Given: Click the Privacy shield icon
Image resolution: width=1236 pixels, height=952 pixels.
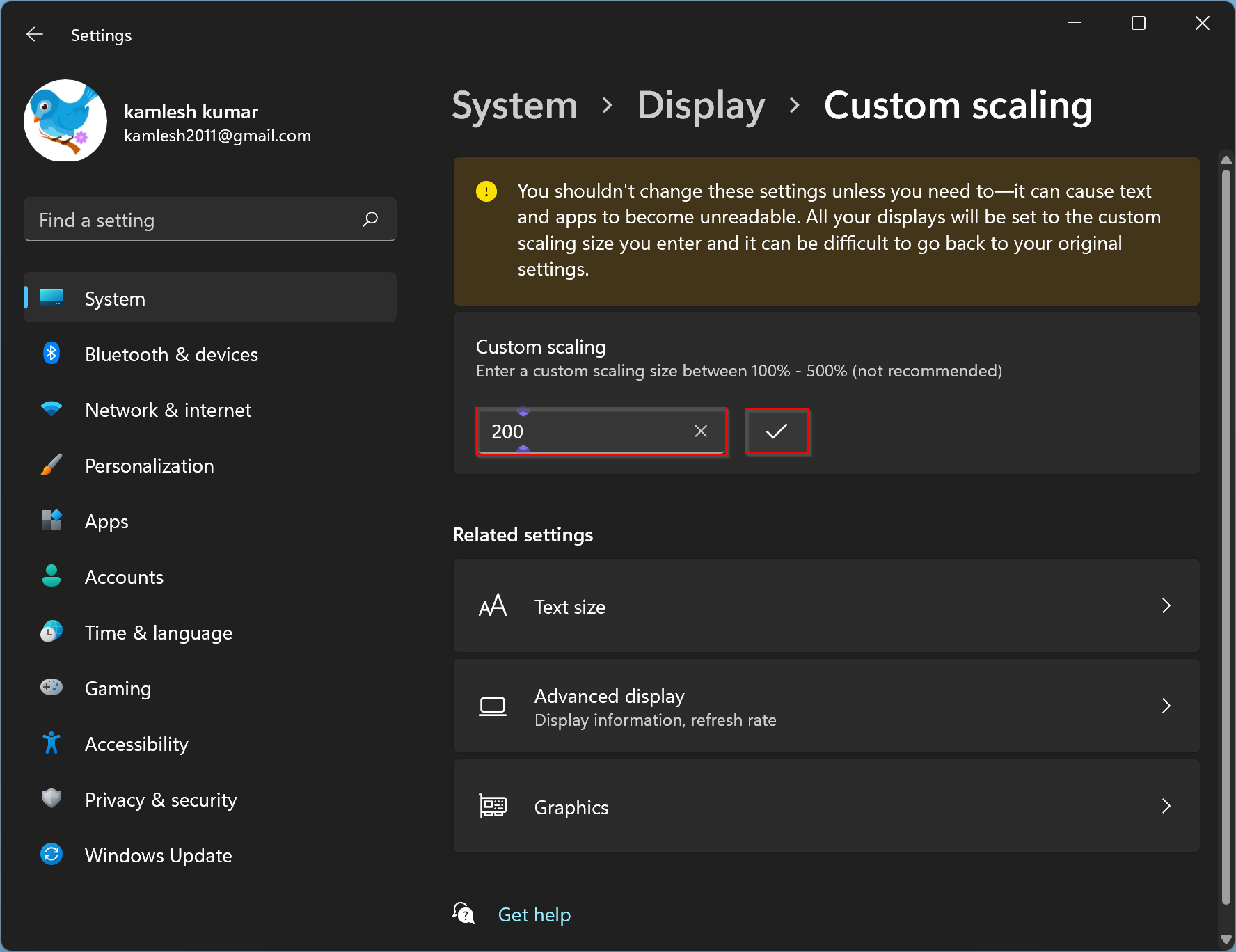Looking at the screenshot, I should click(51, 798).
